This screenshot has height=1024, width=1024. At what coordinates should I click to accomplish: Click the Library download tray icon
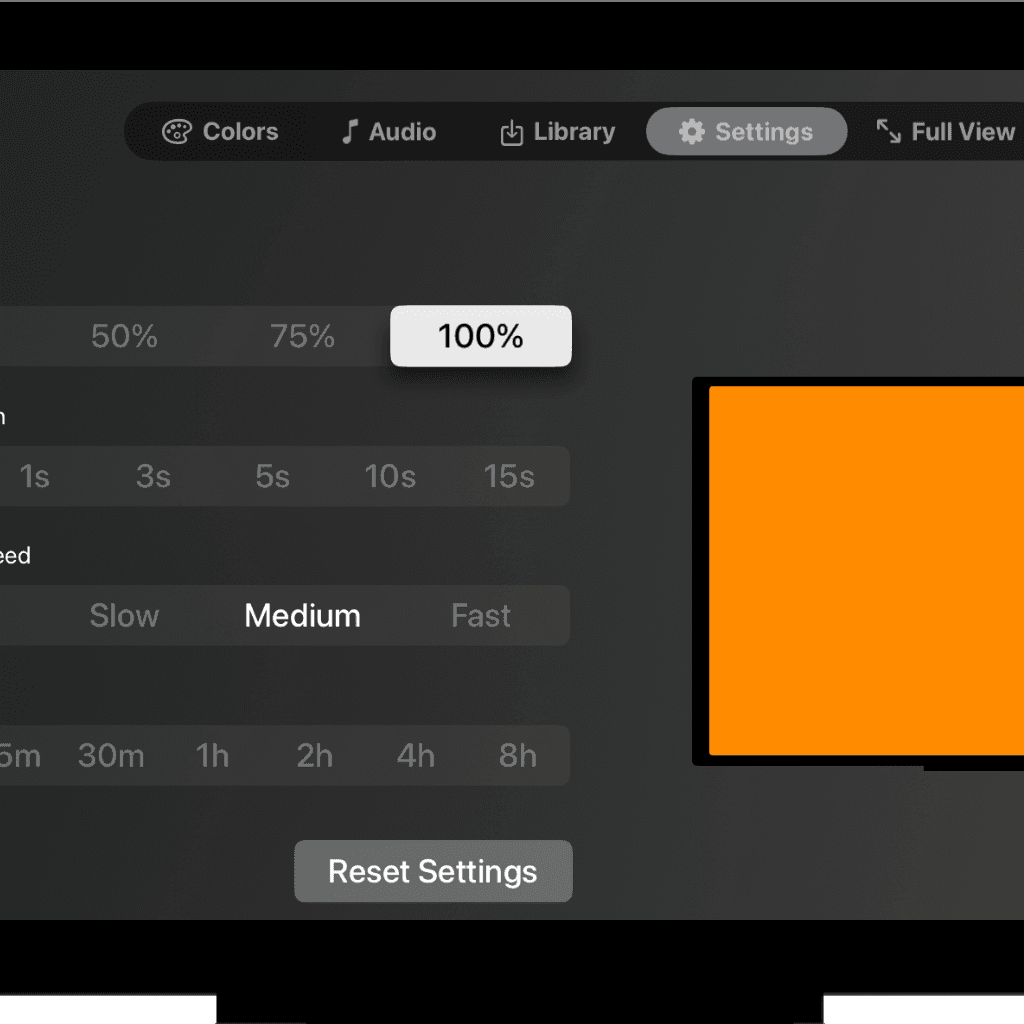(511, 133)
